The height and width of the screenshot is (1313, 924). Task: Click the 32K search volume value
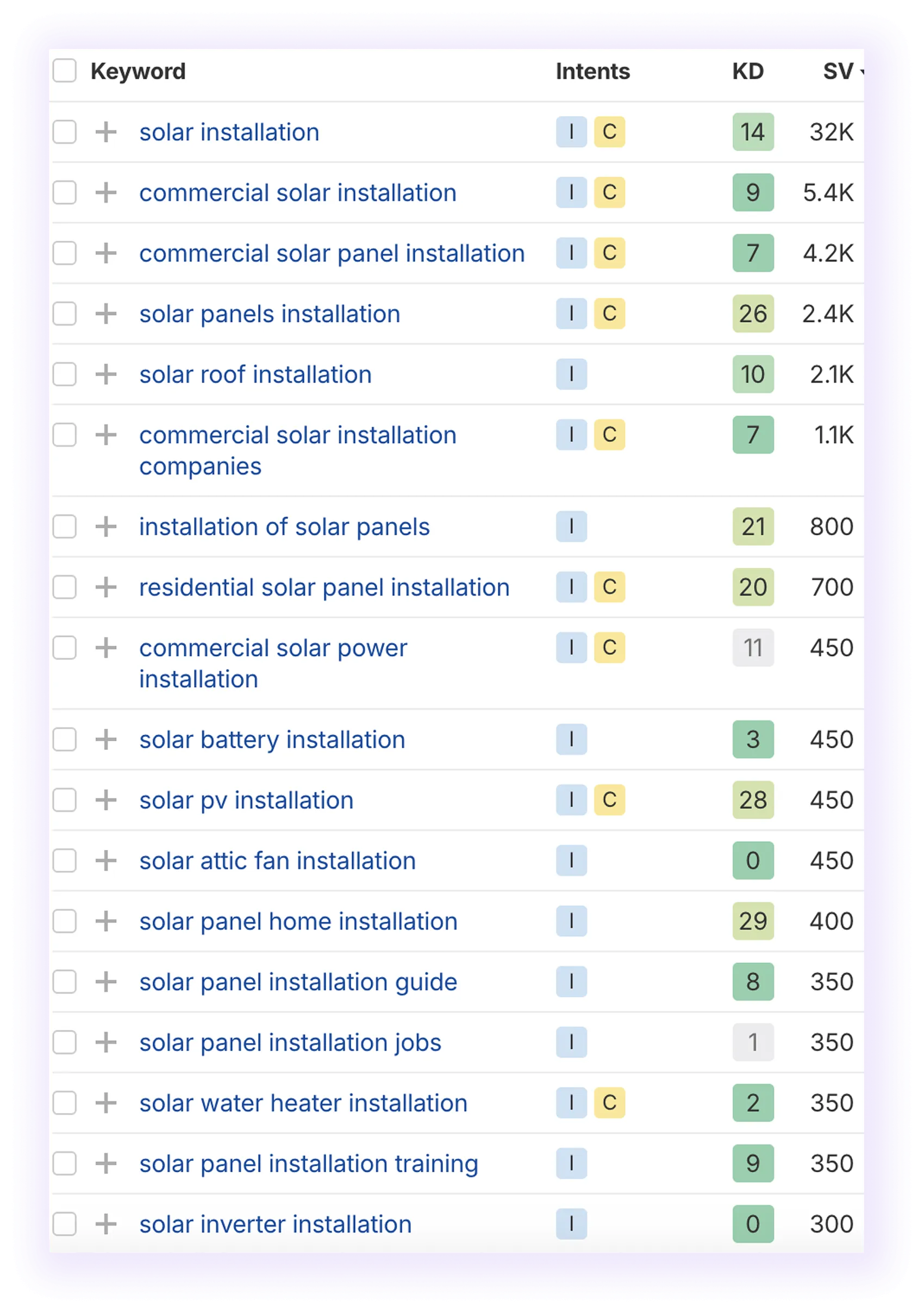coord(832,132)
